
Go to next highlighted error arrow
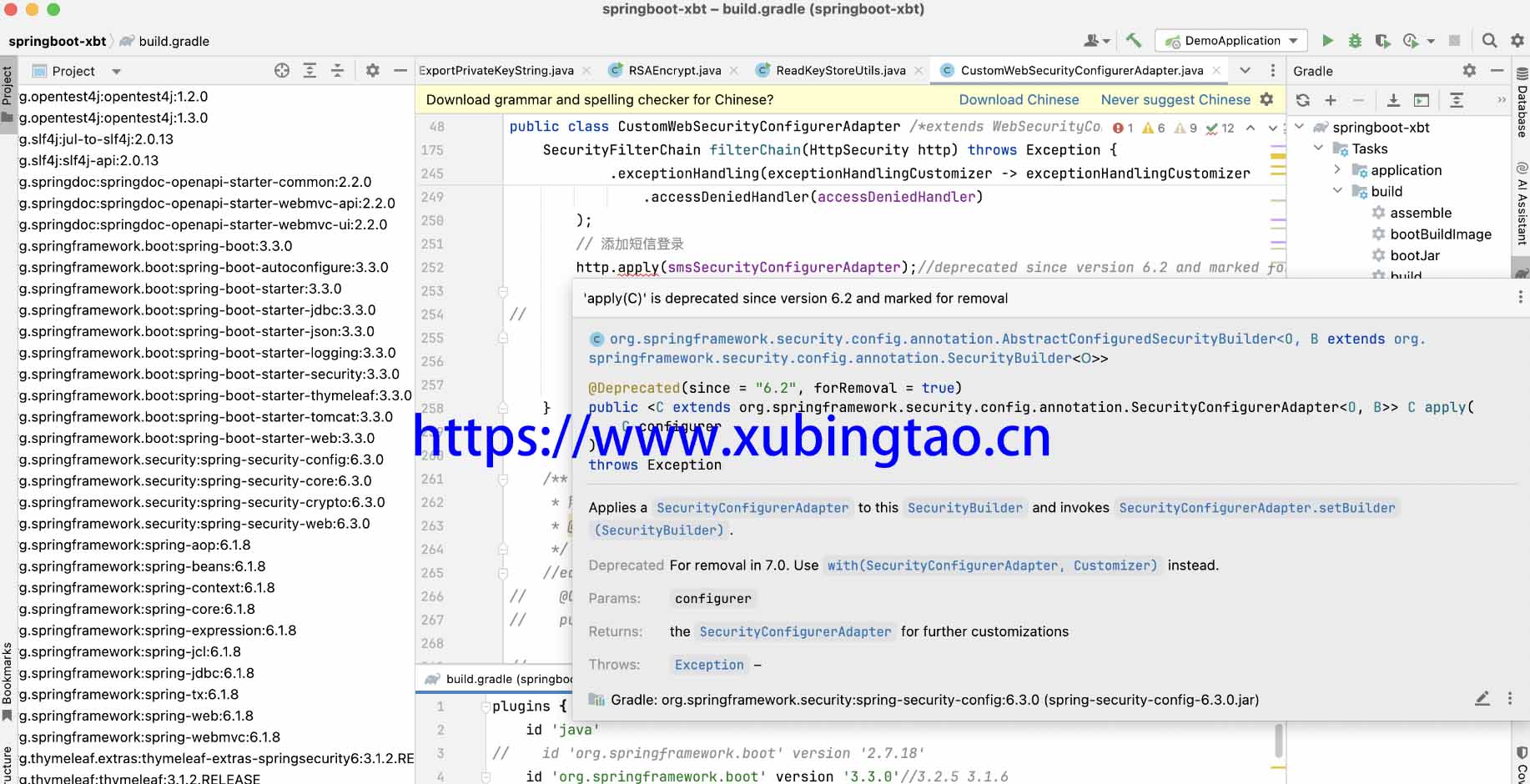[1272, 128]
